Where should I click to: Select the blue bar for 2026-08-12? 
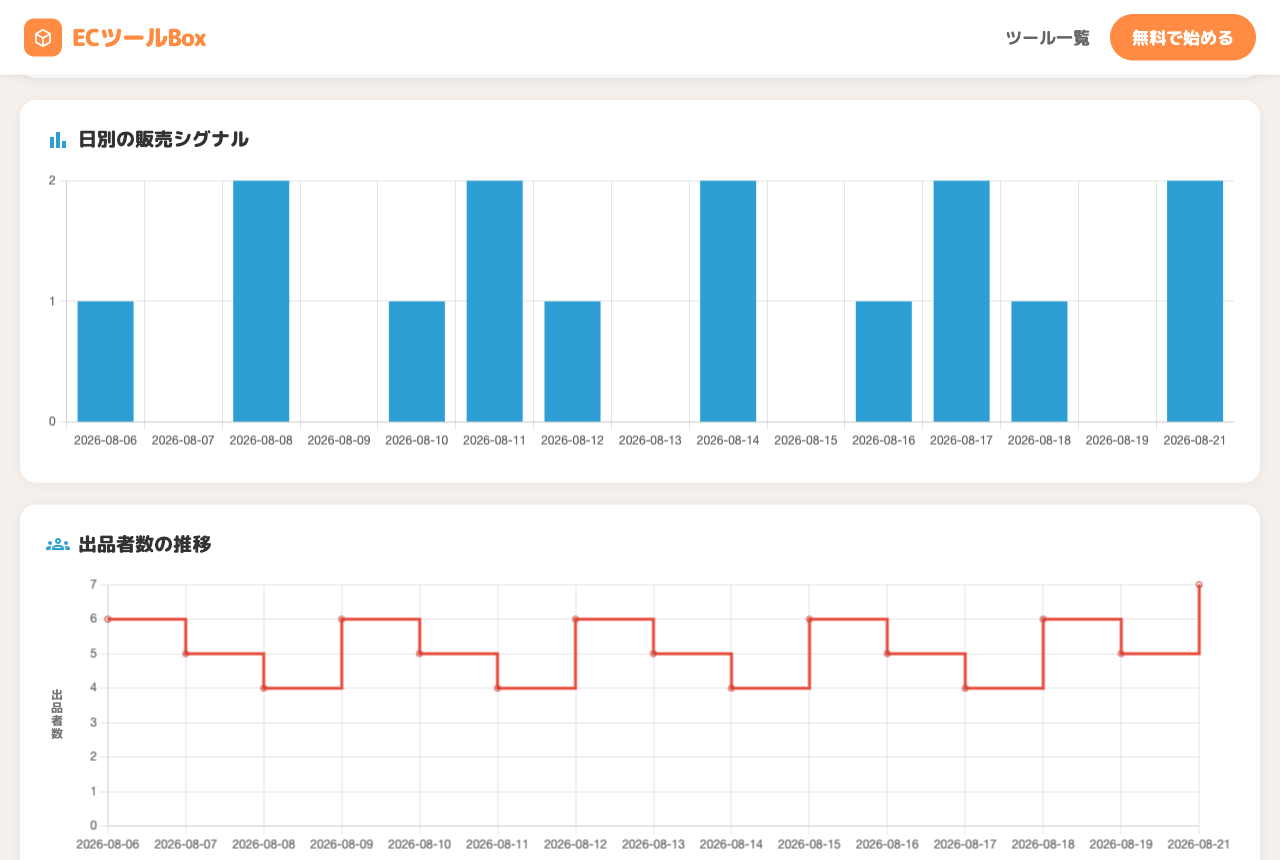573,361
